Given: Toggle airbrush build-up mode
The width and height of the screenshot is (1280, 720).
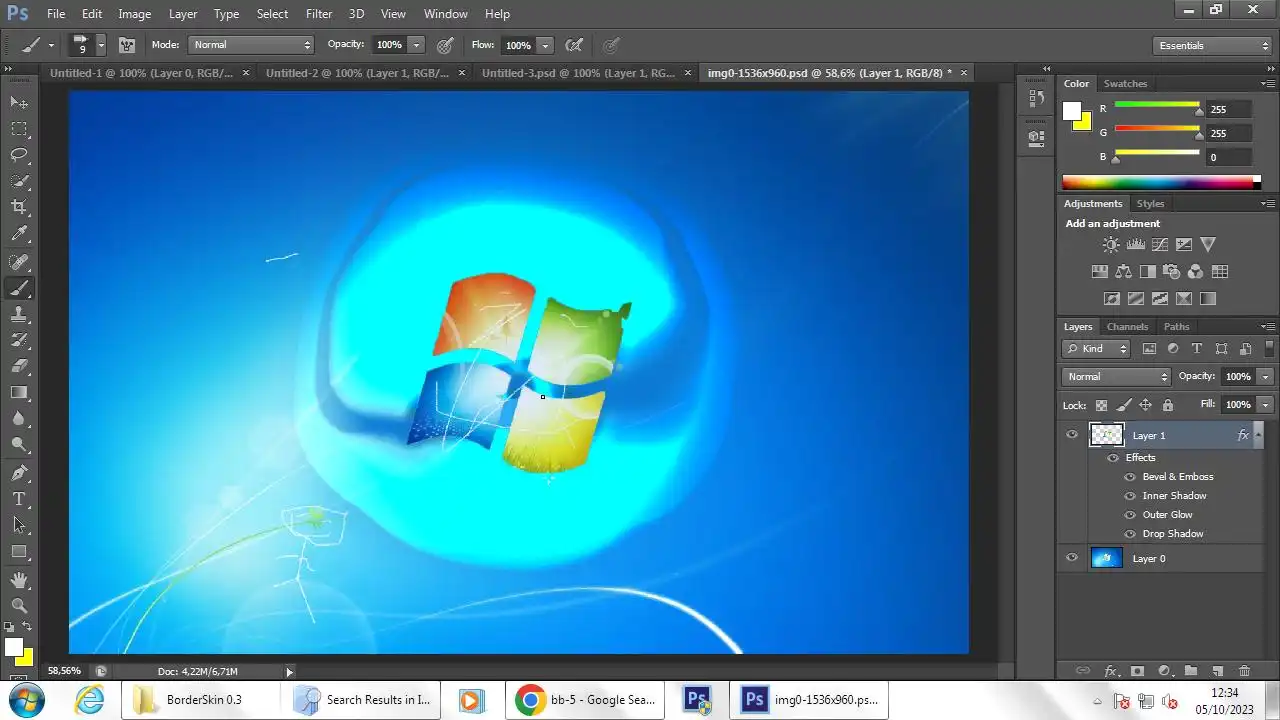Looking at the screenshot, I should 574,45.
